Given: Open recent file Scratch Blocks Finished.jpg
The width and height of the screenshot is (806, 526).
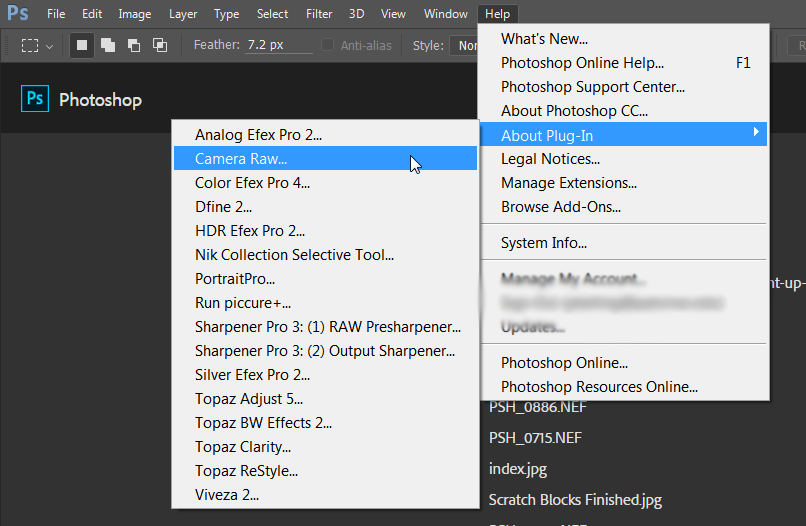Looking at the screenshot, I should coord(575,500).
